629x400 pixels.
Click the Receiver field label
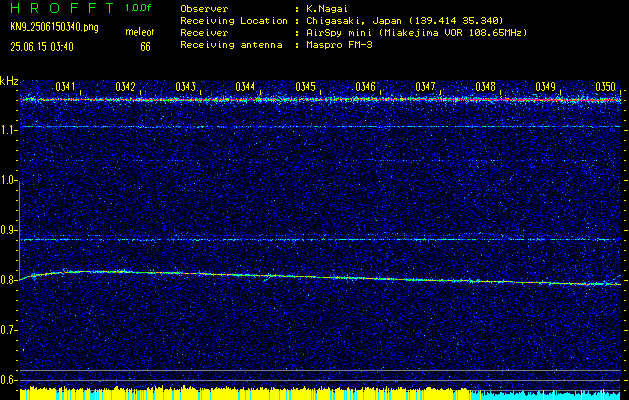(x=204, y=33)
